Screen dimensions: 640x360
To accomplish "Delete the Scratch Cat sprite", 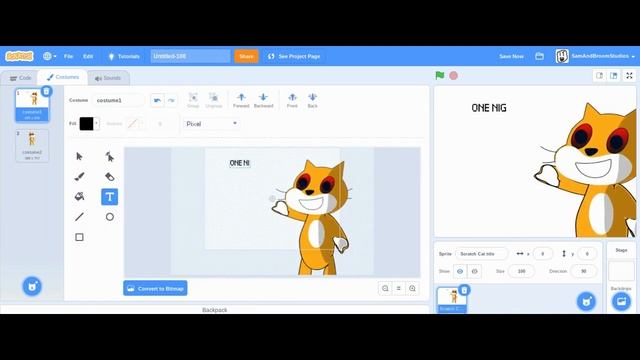I will pos(464,290).
